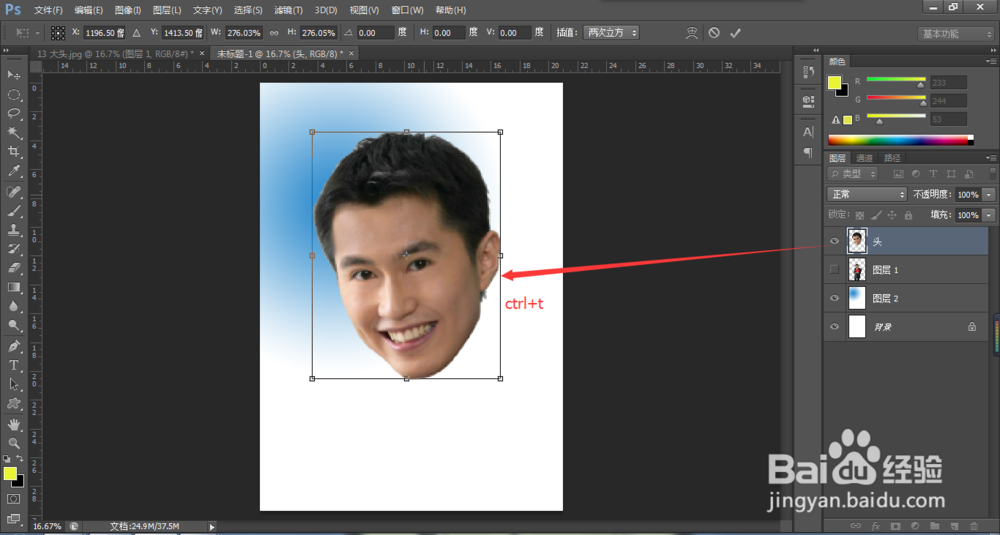Open the 滤镜(T) menu

click(288, 10)
